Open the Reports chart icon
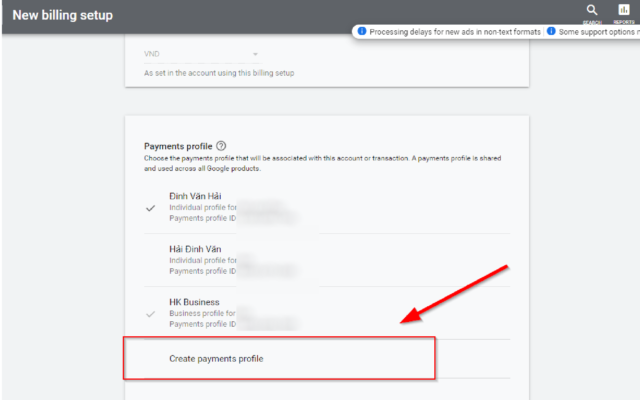 pyautogui.click(x=624, y=10)
